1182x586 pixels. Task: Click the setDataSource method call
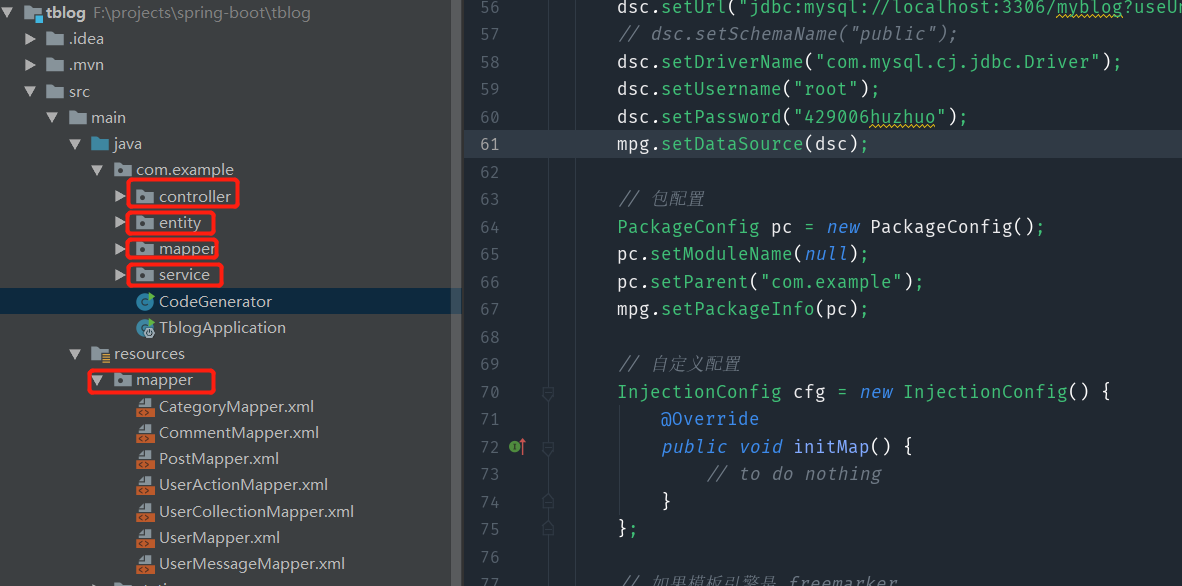(732, 143)
